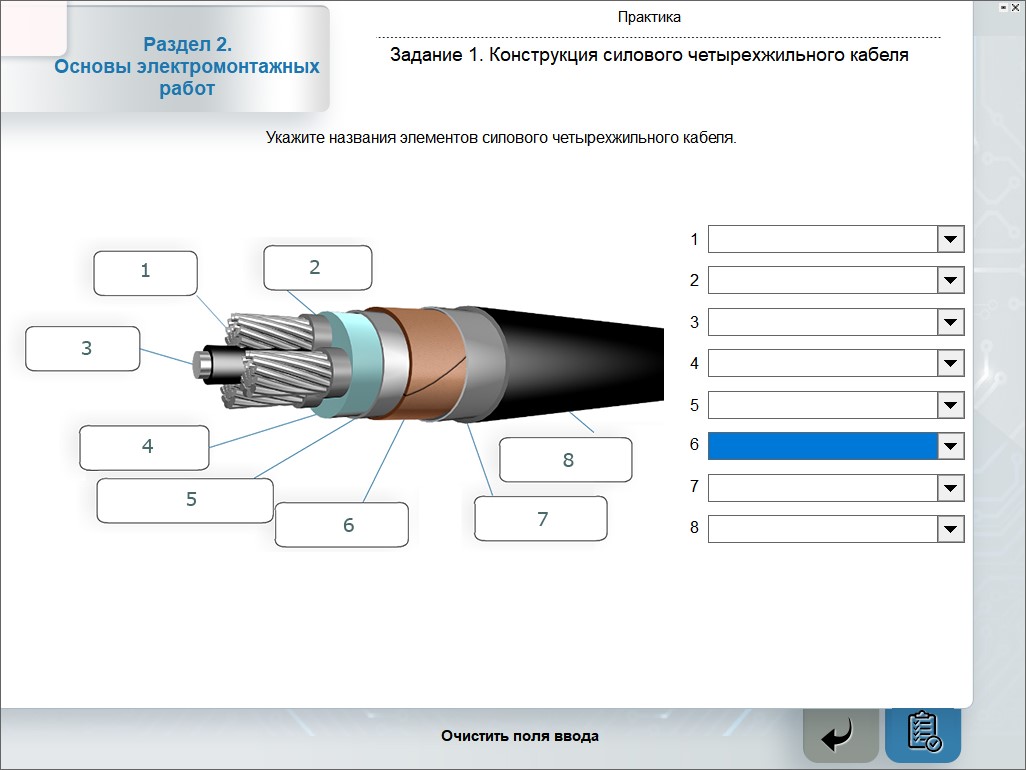Screen dimensions: 1026x770
Task: Select the combo box field for element 7
Action: tap(822, 488)
